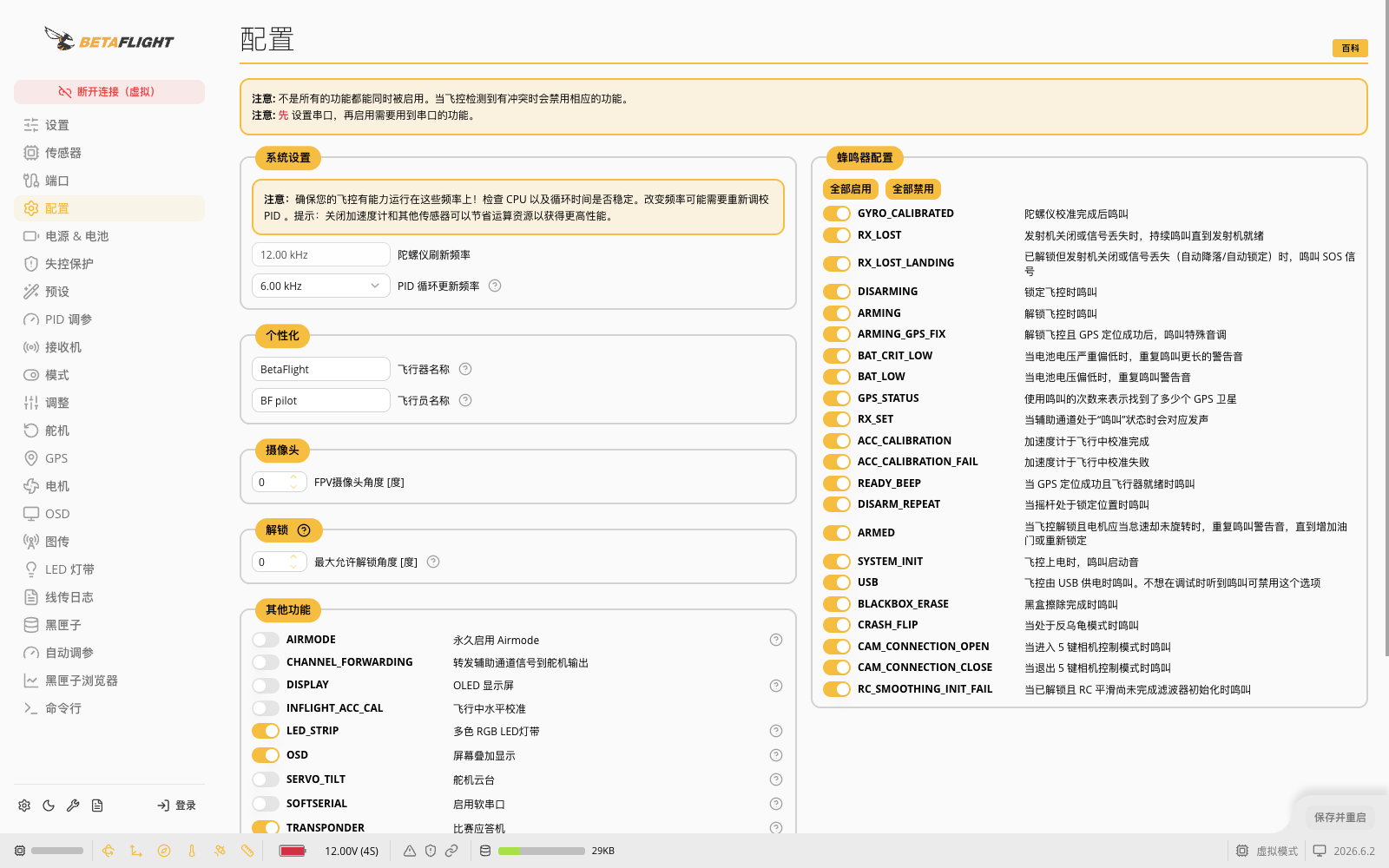Enable the SOFTSERIAL feature switch
1389x868 pixels.
tap(266, 804)
